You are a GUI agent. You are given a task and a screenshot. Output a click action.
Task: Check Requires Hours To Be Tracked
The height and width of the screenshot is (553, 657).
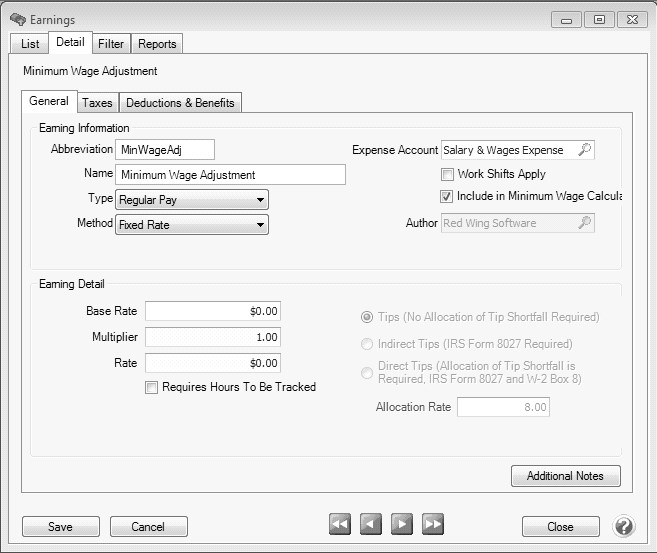[152, 387]
